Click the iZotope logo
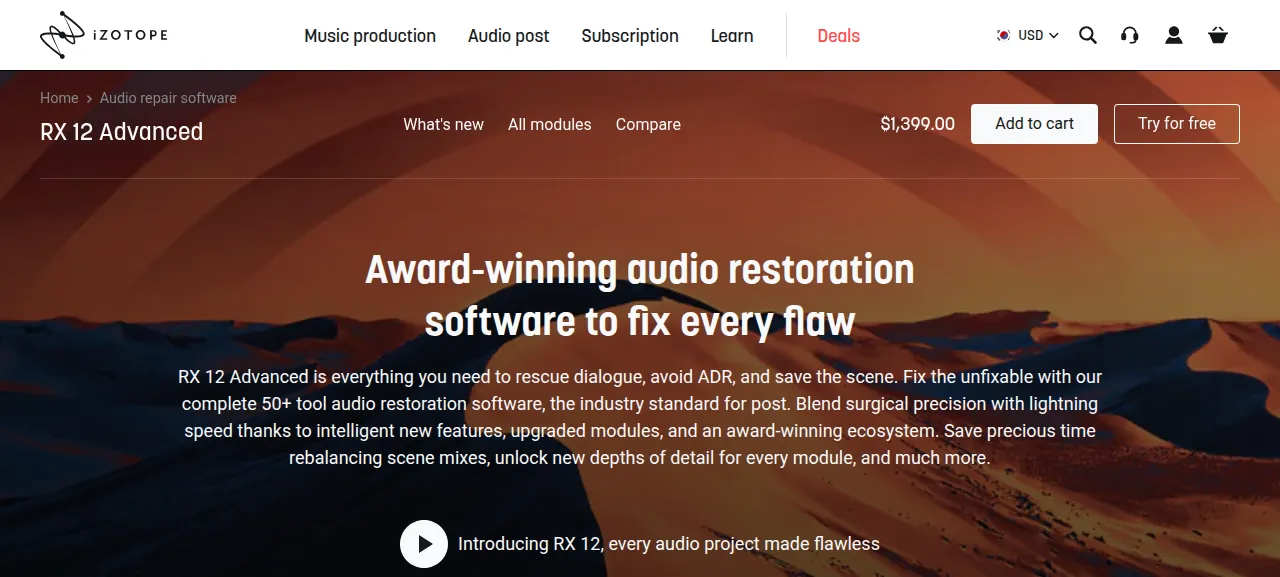This screenshot has width=1280, height=577. (x=104, y=35)
